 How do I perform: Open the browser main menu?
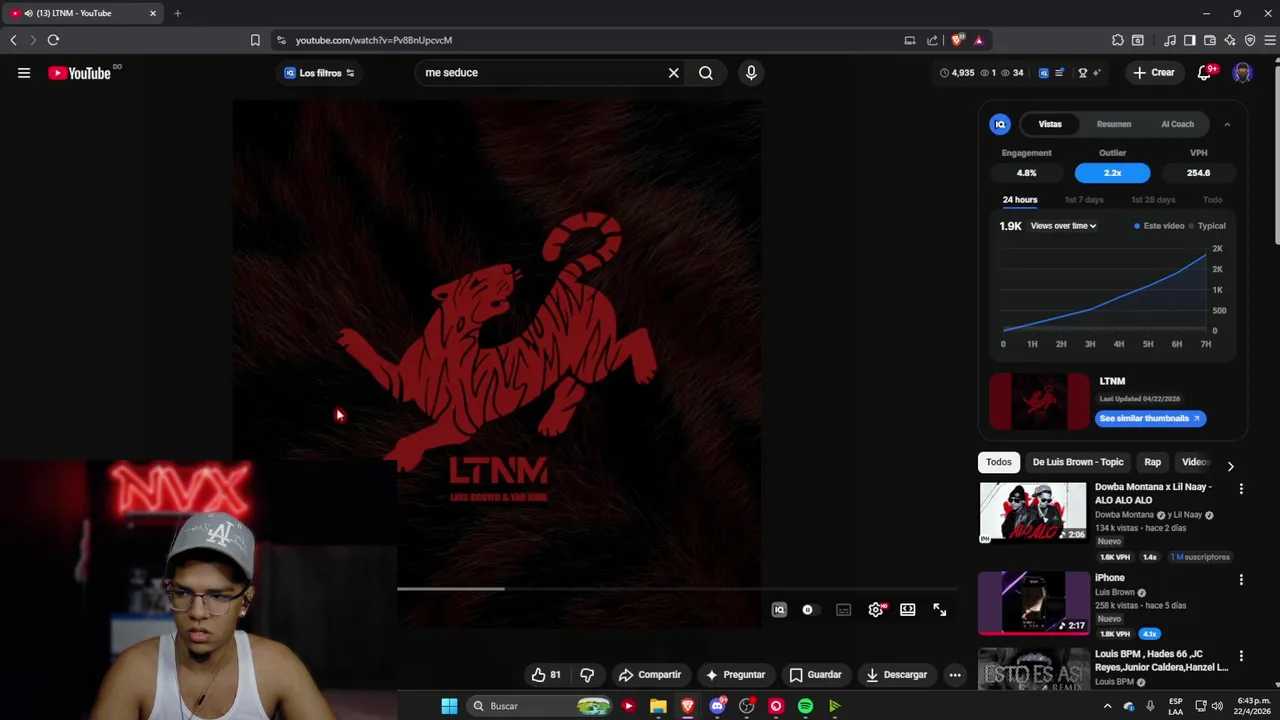point(1270,40)
